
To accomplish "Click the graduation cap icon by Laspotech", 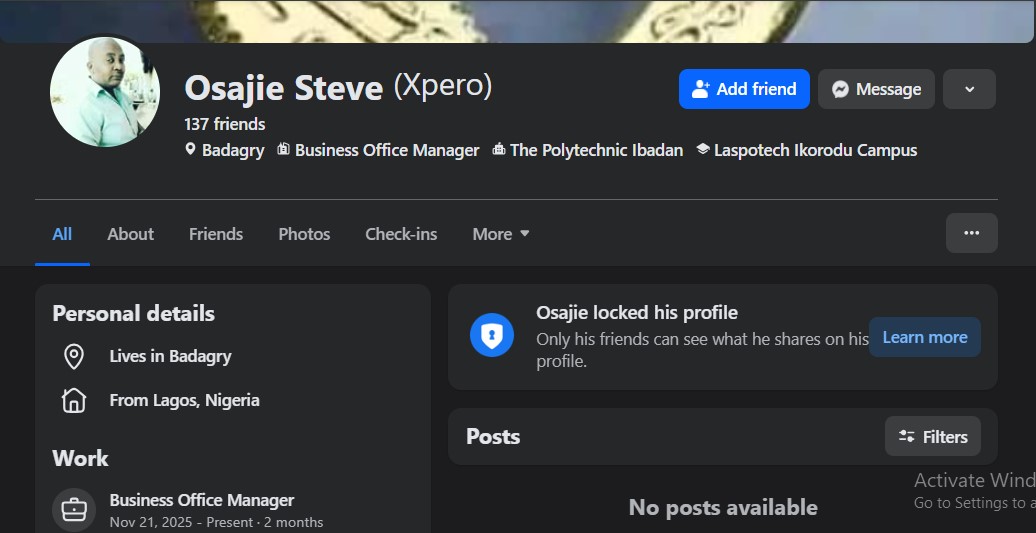I will pos(703,150).
